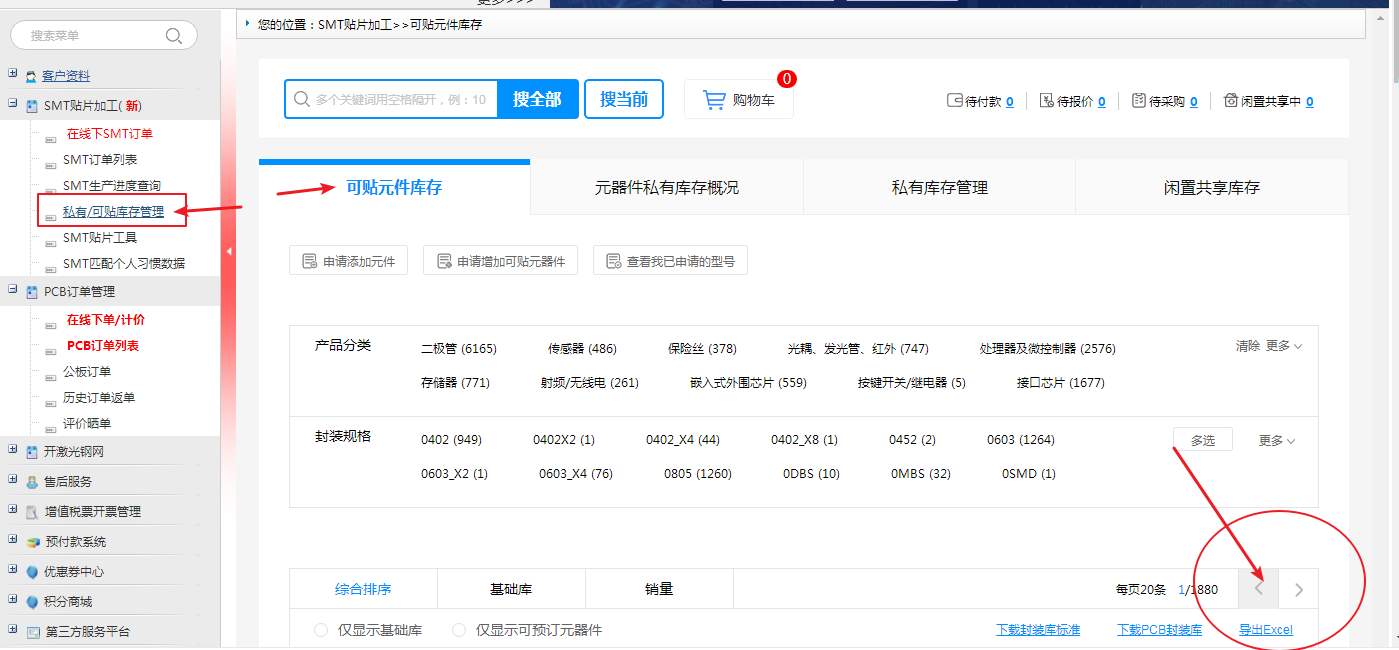The height and width of the screenshot is (650, 1399).
Task: Open the 闲置共享库存 tab
Action: [1211, 188]
